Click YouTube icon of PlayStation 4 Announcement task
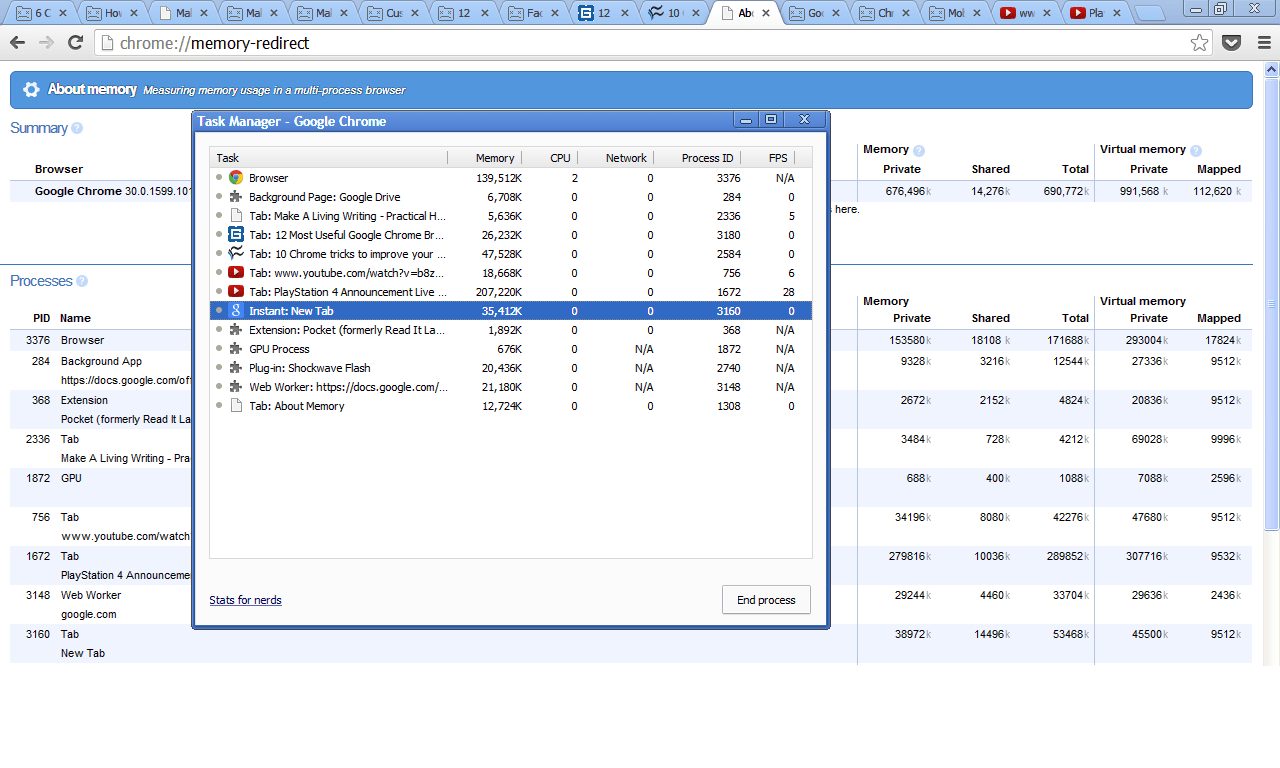The width and height of the screenshot is (1280, 768). pyautogui.click(x=236, y=292)
